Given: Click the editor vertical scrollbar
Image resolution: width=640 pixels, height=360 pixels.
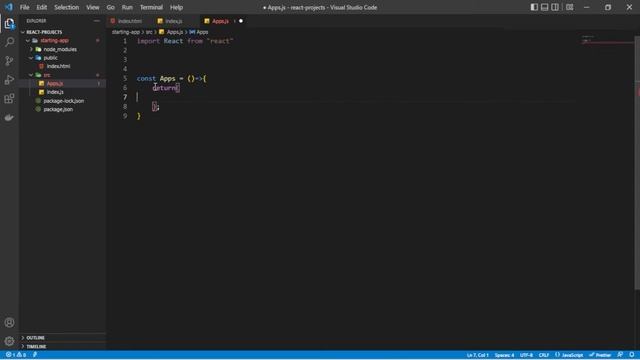Looking at the screenshot, I should 637,163.
